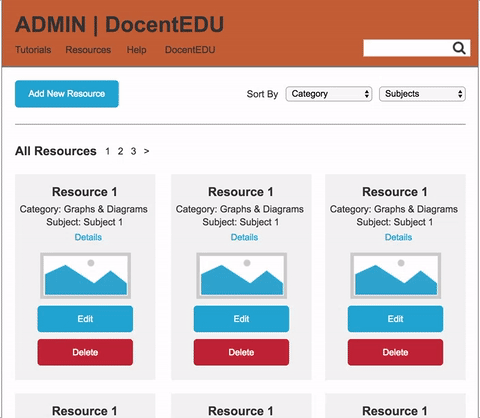Screen dimensions: 480x418
Task: Click the right card's Category: Graphs & Diagrams text
Action: (394, 209)
